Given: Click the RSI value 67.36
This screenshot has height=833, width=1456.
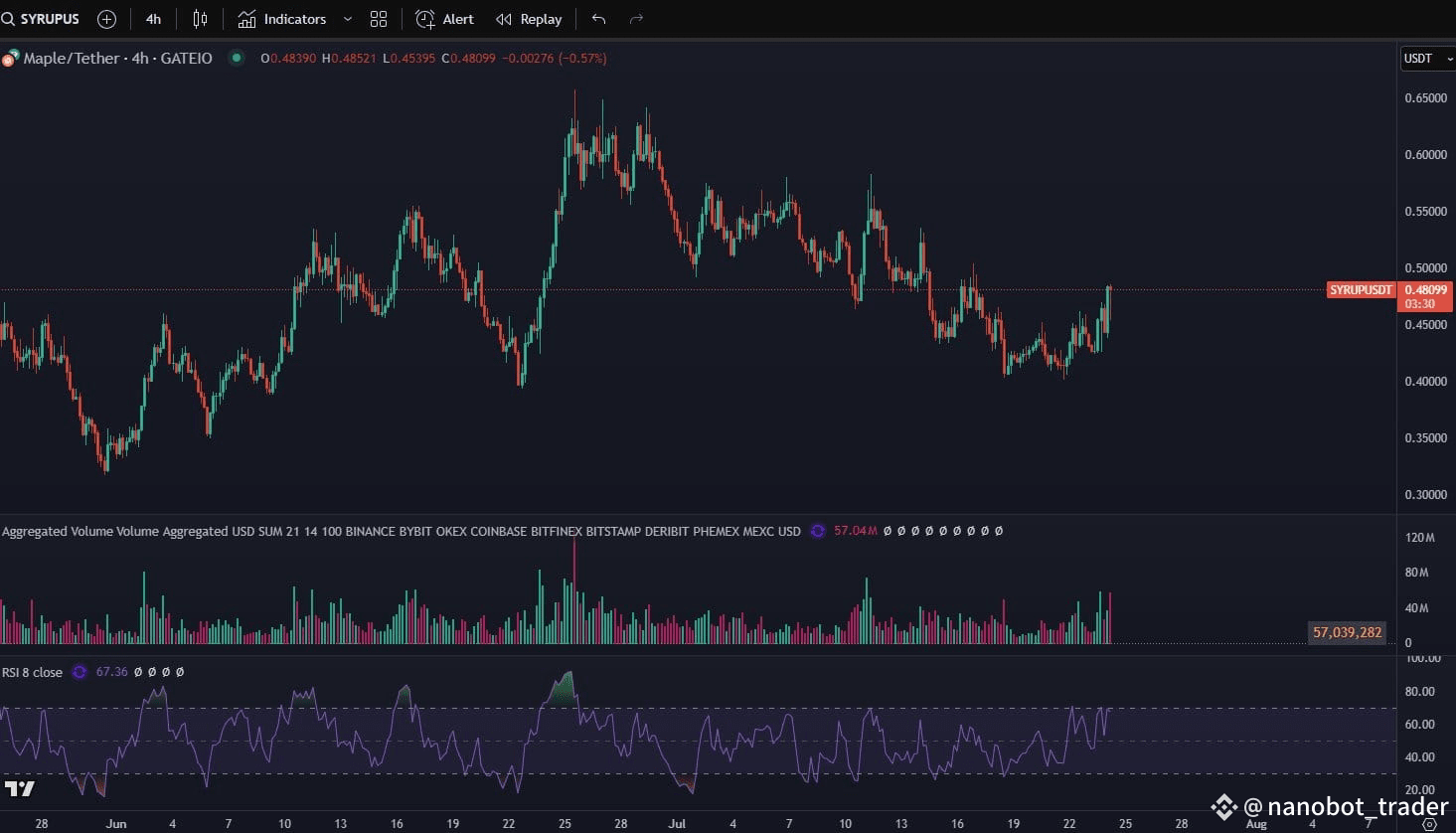Looking at the screenshot, I should click(x=112, y=672).
